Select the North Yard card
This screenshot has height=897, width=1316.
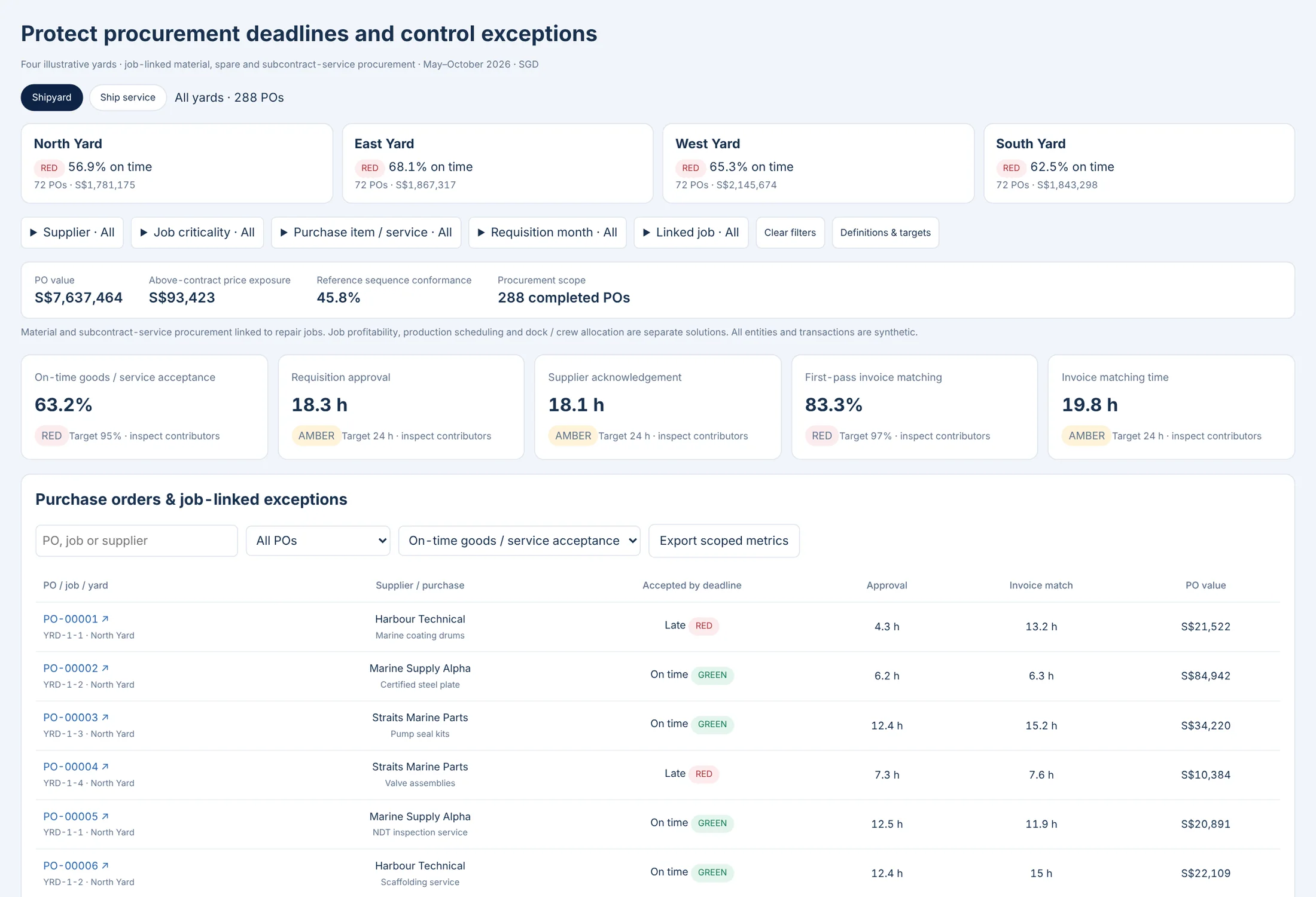coord(177,163)
